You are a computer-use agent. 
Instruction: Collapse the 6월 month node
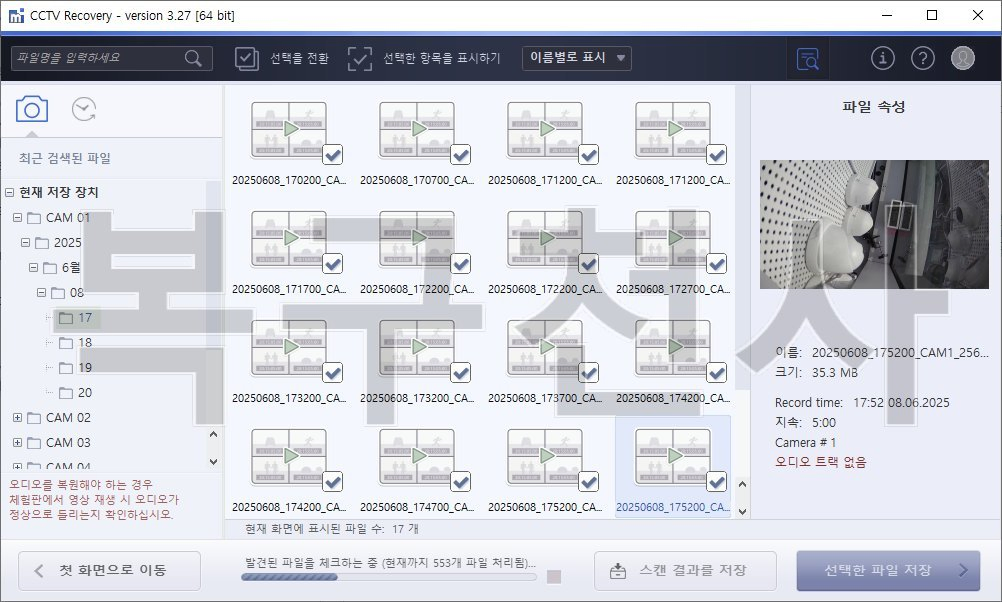coord(33,268)
